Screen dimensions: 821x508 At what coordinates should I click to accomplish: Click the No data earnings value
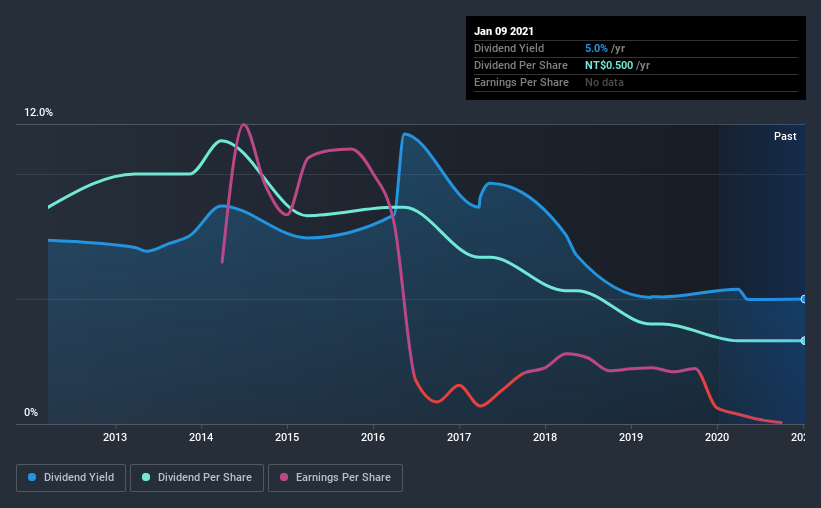pyautogui.click(x=604, y=82)
